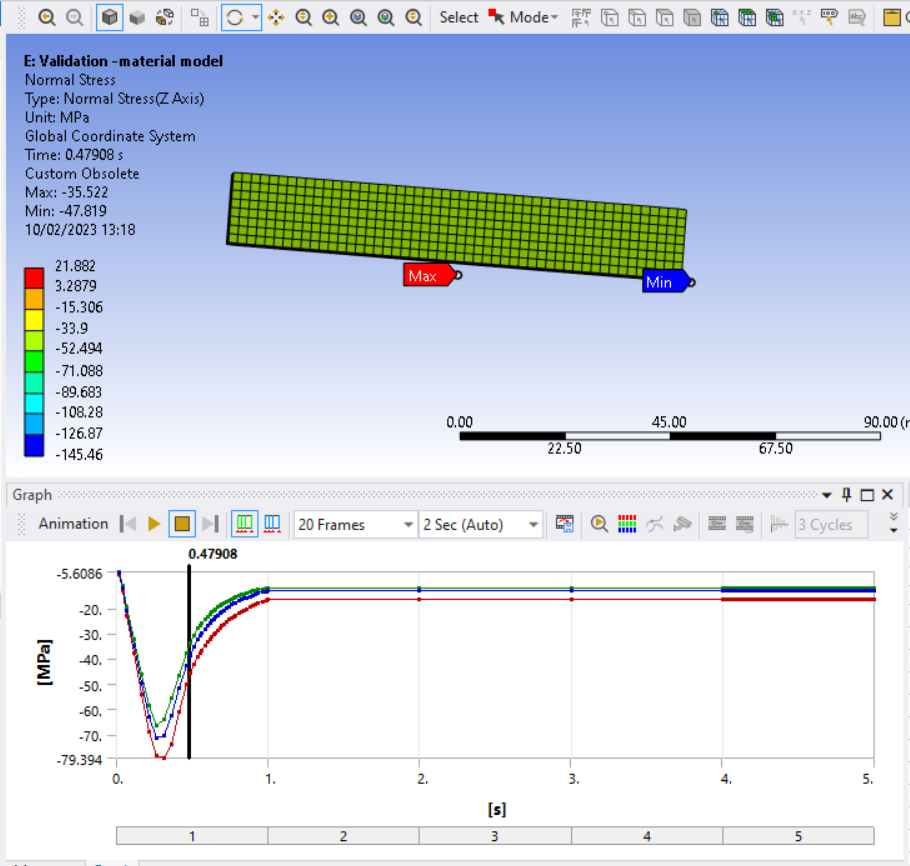Open the 20 Frames dropdown

(x=355, y=524)
